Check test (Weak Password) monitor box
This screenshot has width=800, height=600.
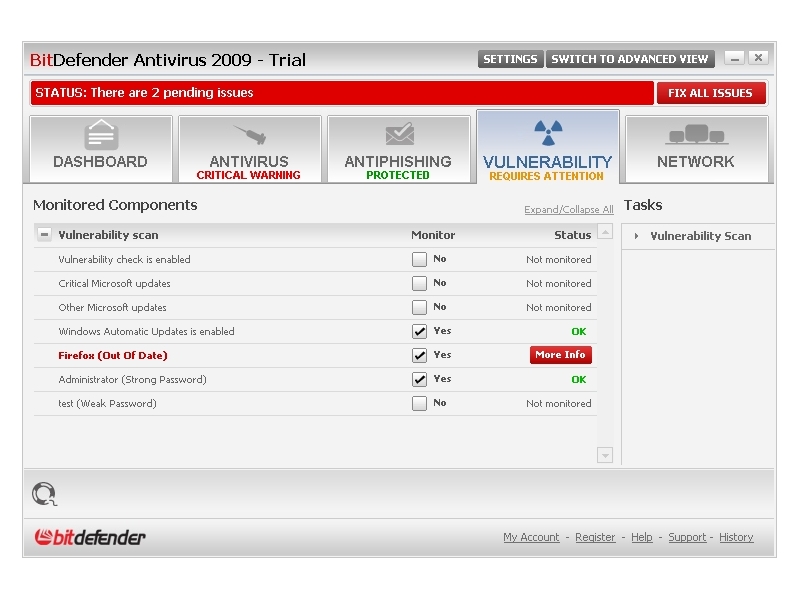pyautogui.click(x=419, y=403)
